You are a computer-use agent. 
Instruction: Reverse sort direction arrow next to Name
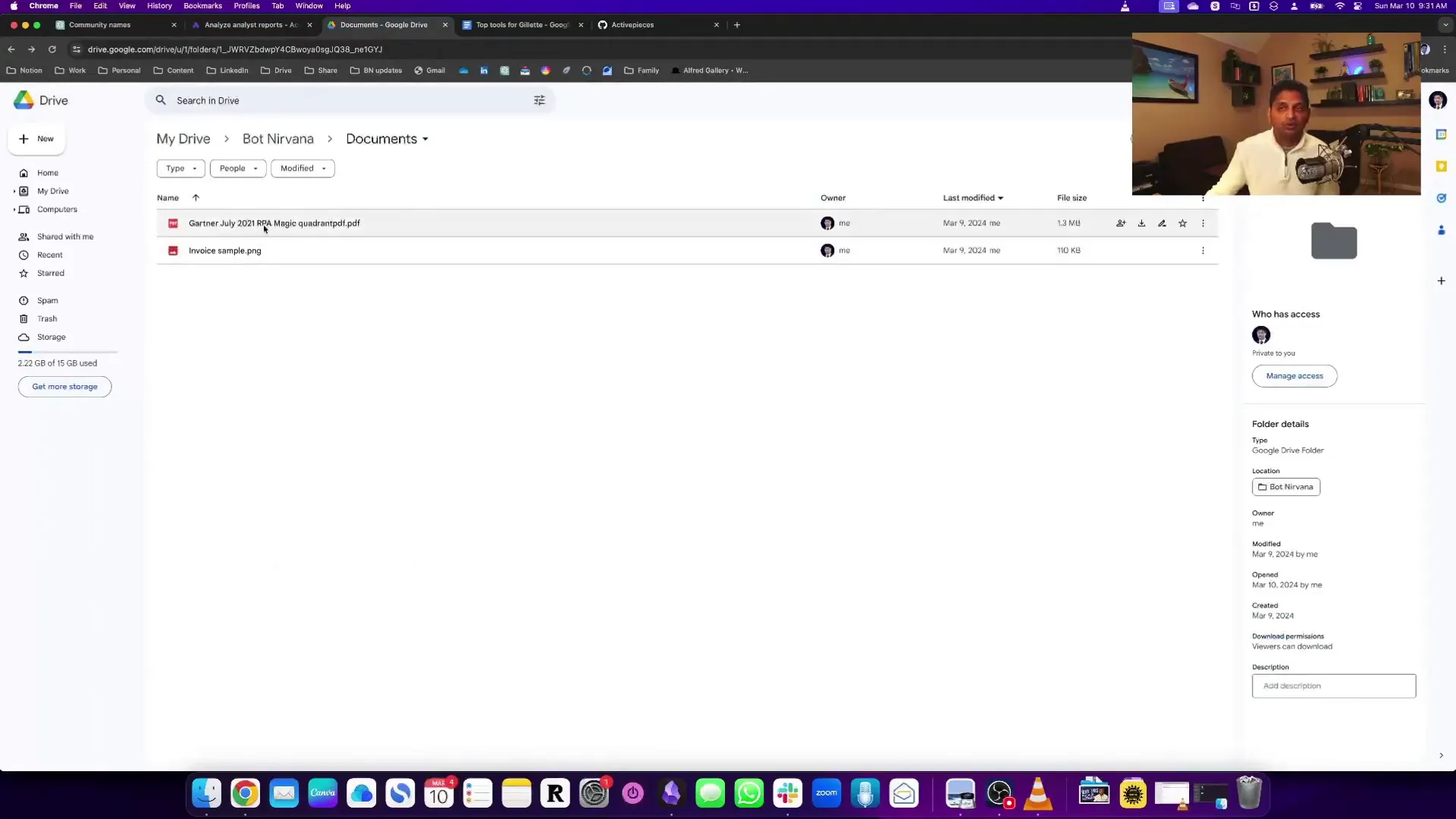point(196,198)
